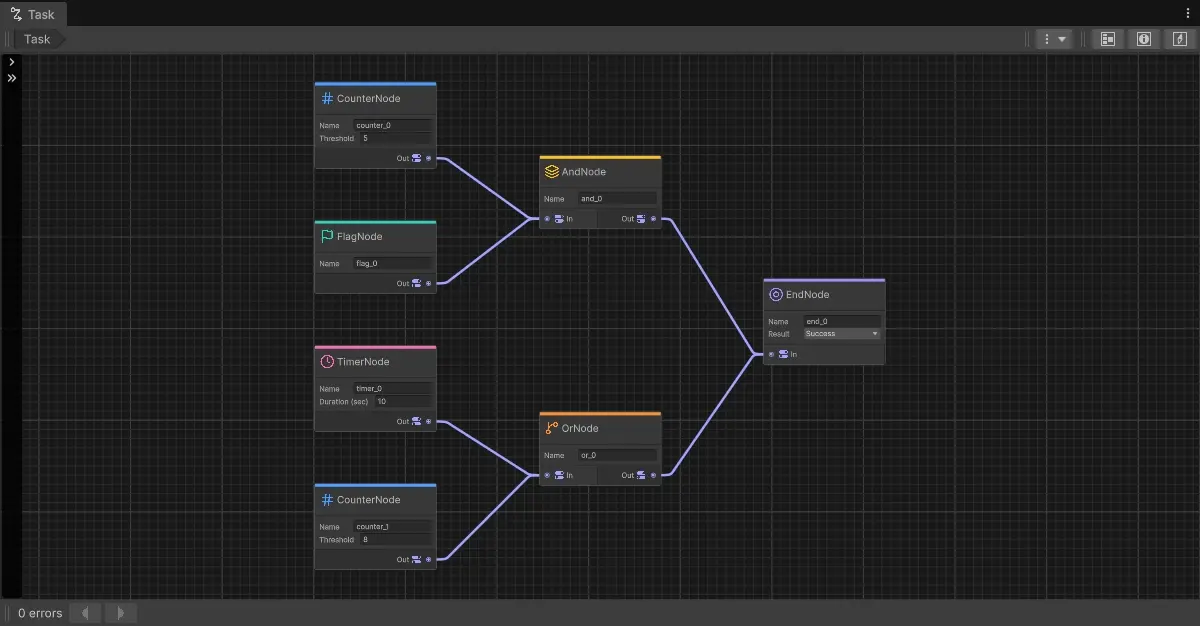Select the Task window tab

(34, 14)
